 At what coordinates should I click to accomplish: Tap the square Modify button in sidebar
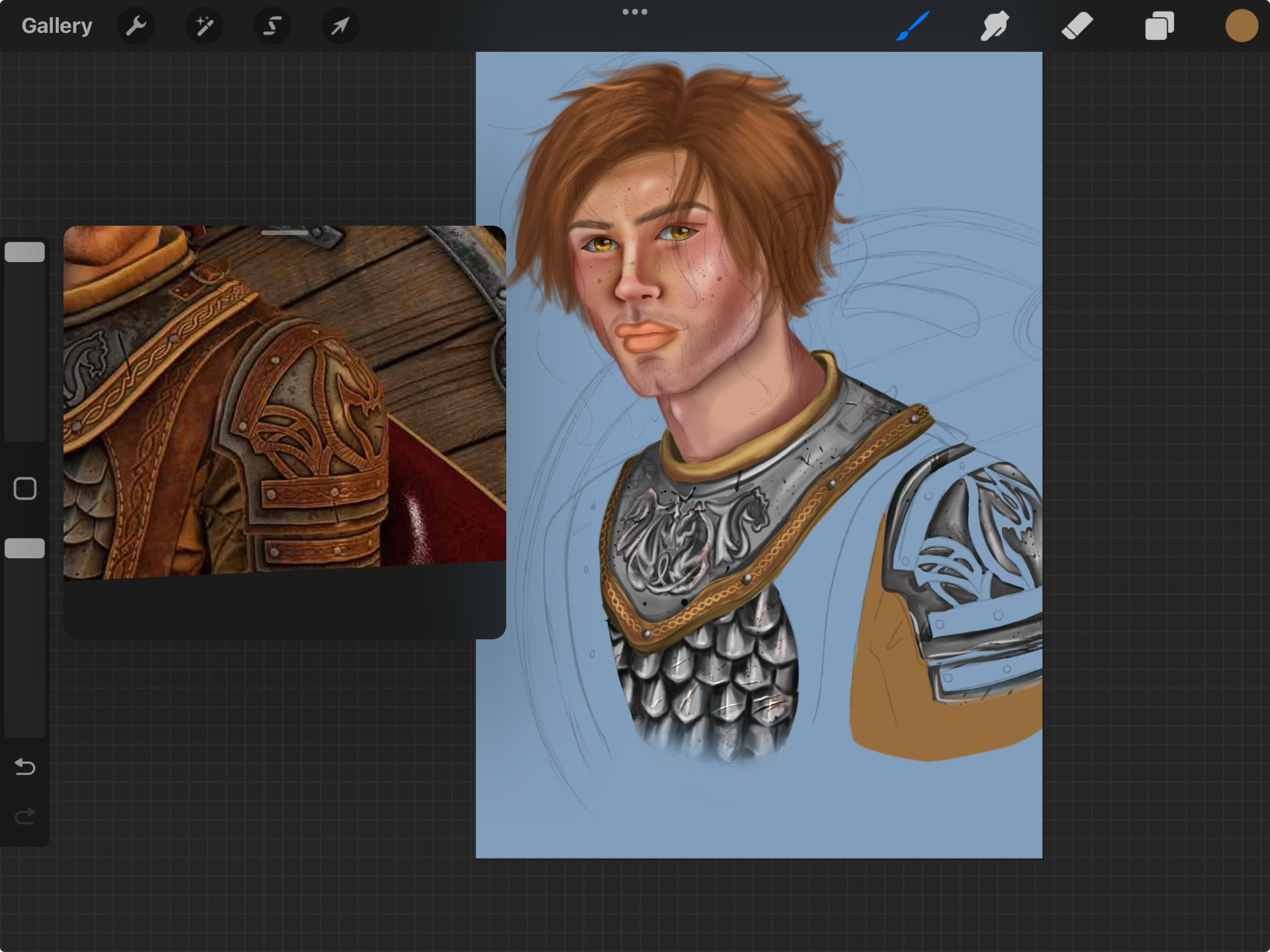click(25, 489)
